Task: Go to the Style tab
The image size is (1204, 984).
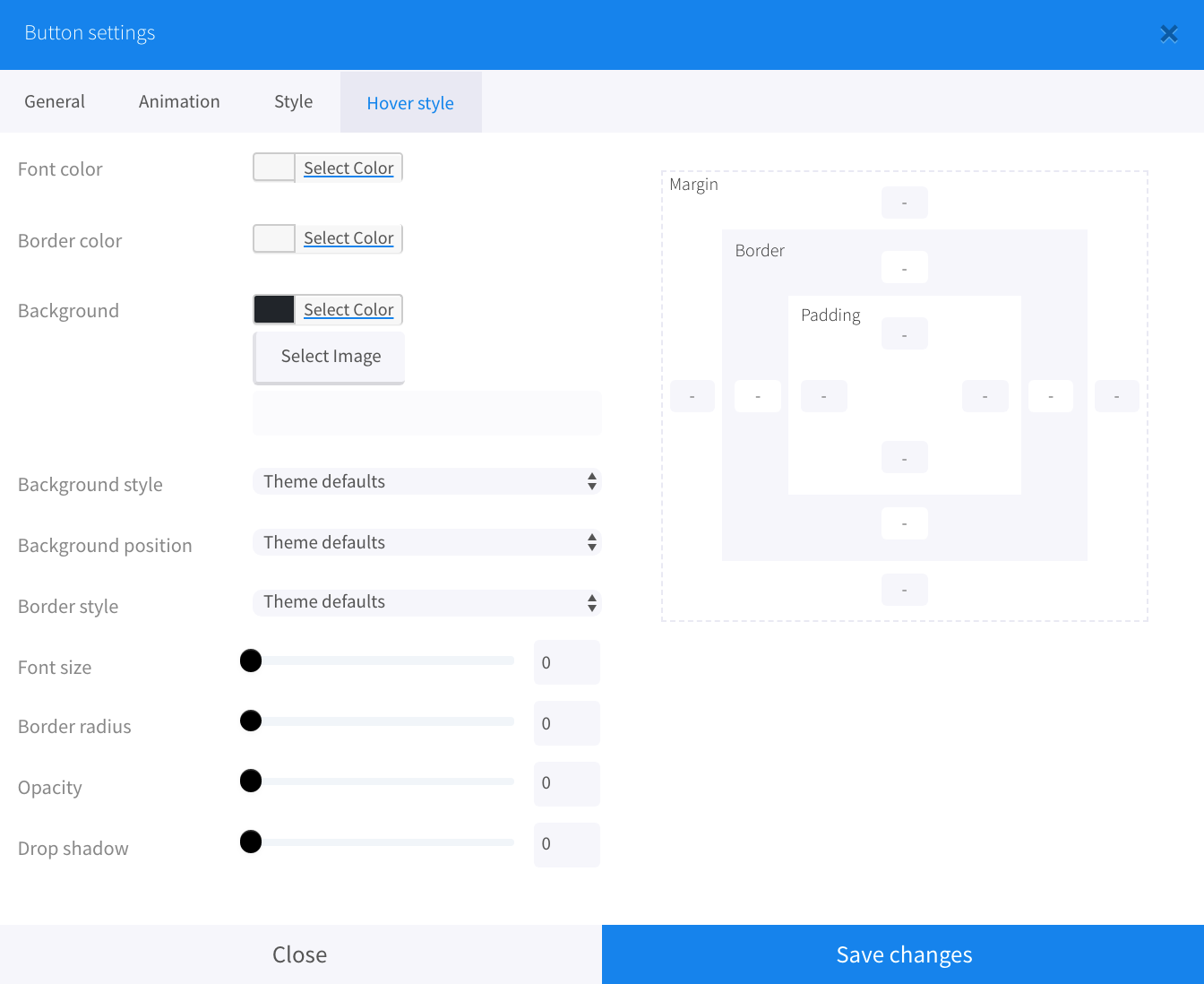Action: (294, 102)
